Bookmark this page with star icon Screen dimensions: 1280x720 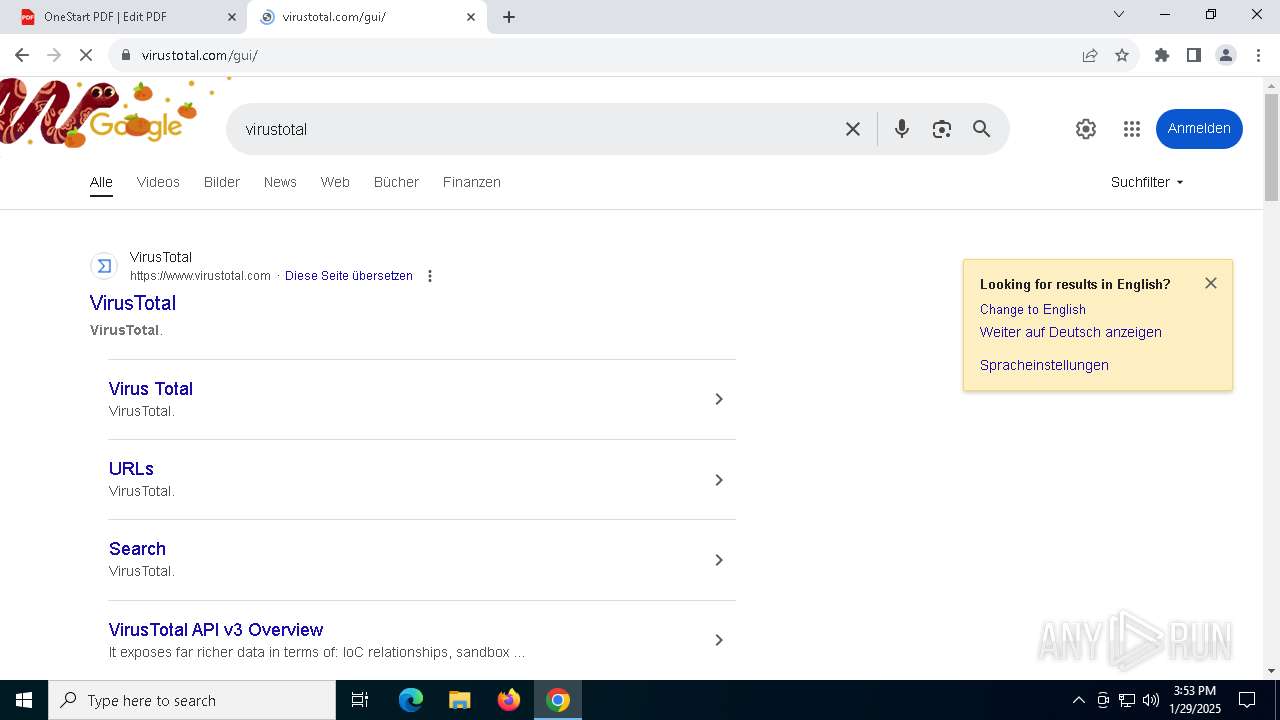click(1122, 55)
